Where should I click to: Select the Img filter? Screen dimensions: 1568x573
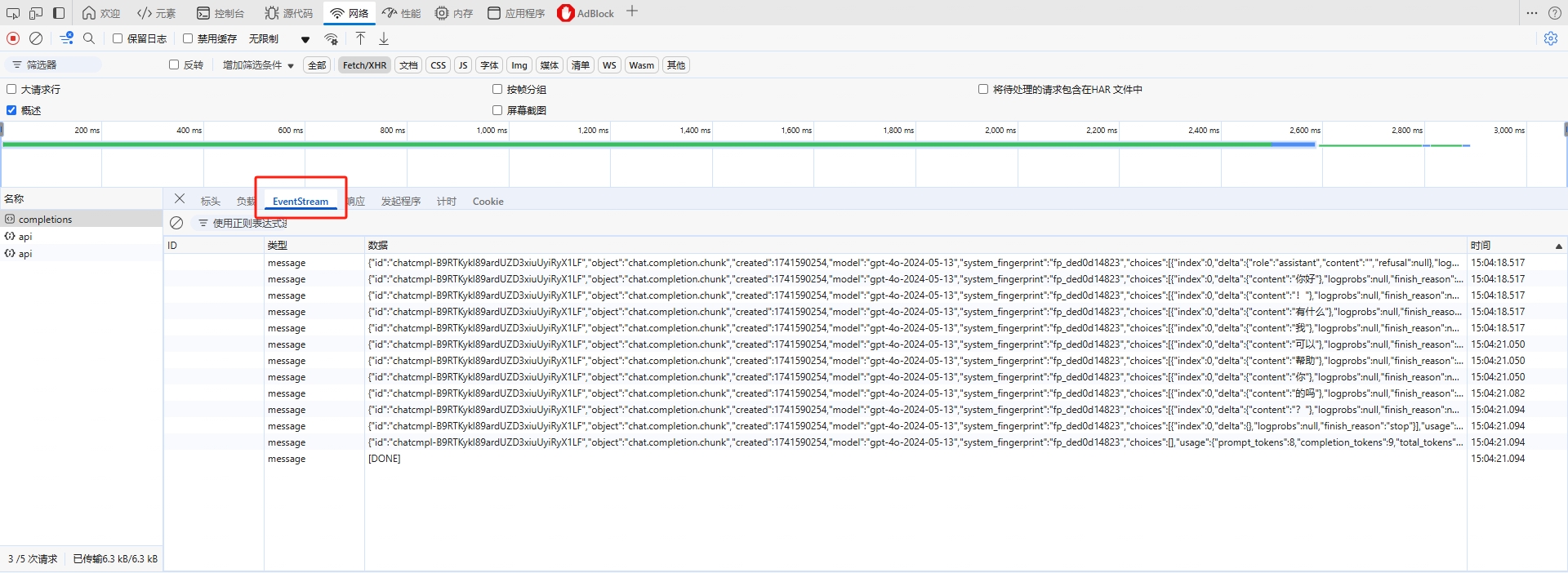coord(519,65)
